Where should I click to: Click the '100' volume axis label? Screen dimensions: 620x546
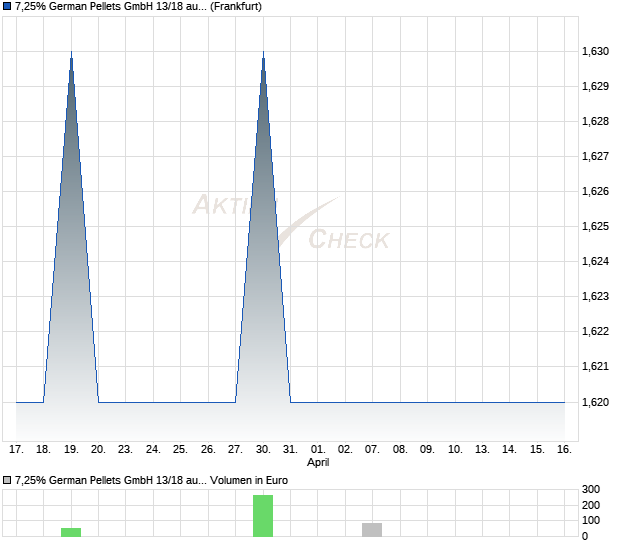click(x=591, y=520)
